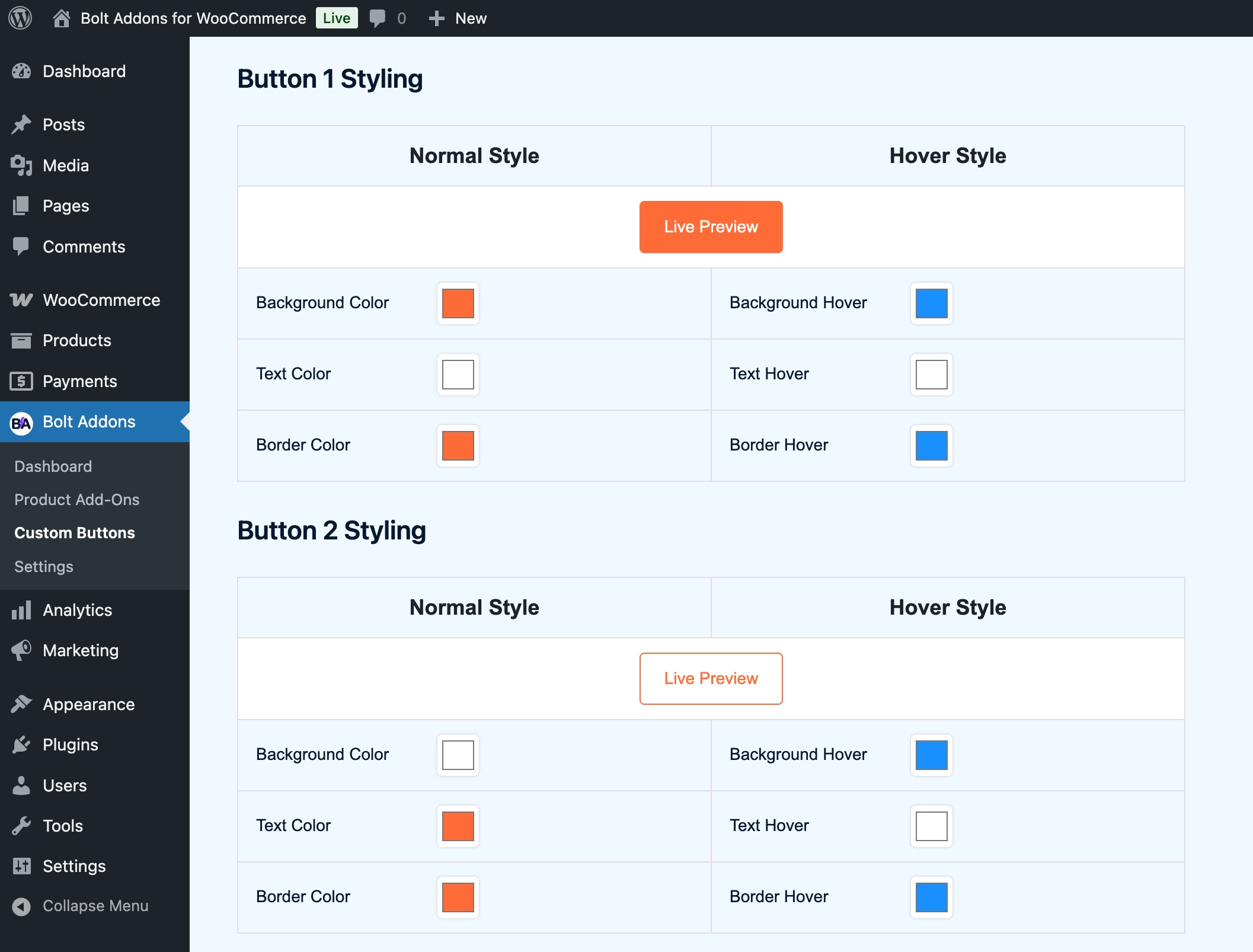Click the Marketing megaphone icon
This screenshot has width=1253, height=952.
click(21, 650)
